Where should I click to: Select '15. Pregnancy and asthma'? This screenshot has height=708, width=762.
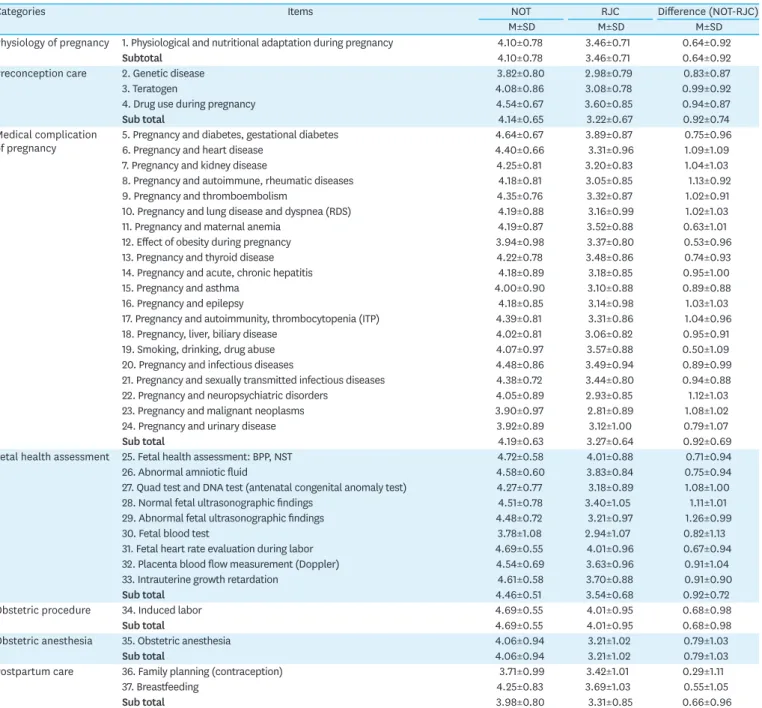pyautogui.click(x=180, y=288)
